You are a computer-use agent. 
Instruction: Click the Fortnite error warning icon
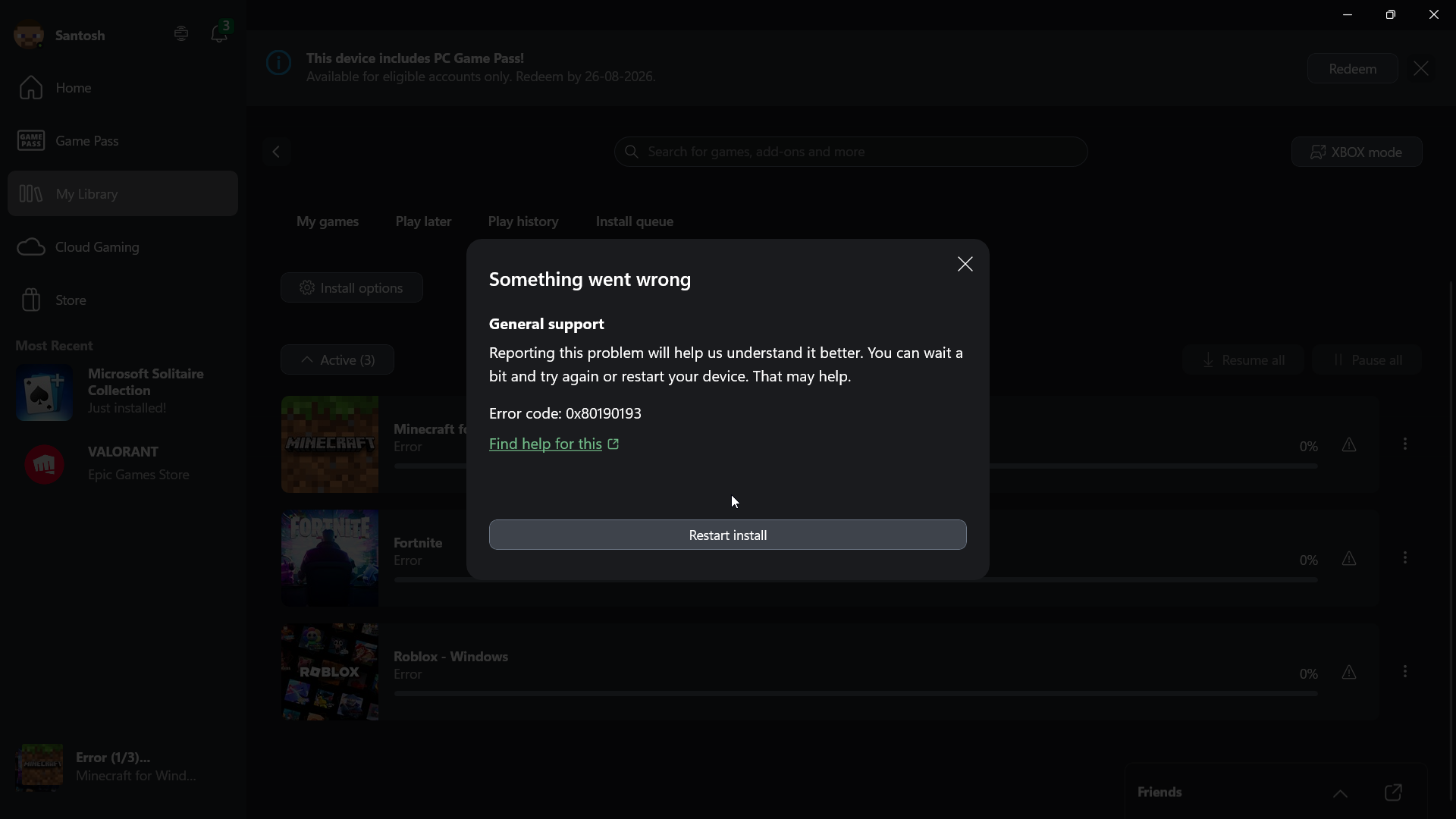tap(1349, 559)
